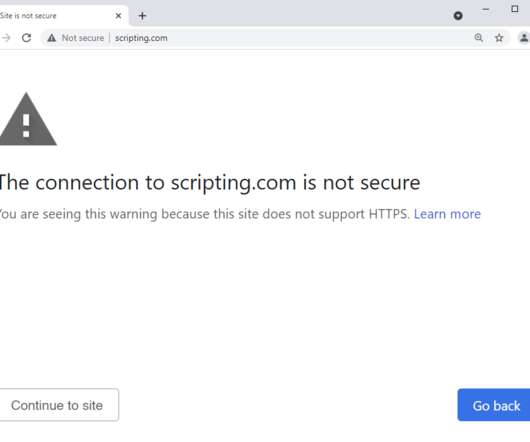Click the 'connection is not secure' heading

(x=209, y=183)
